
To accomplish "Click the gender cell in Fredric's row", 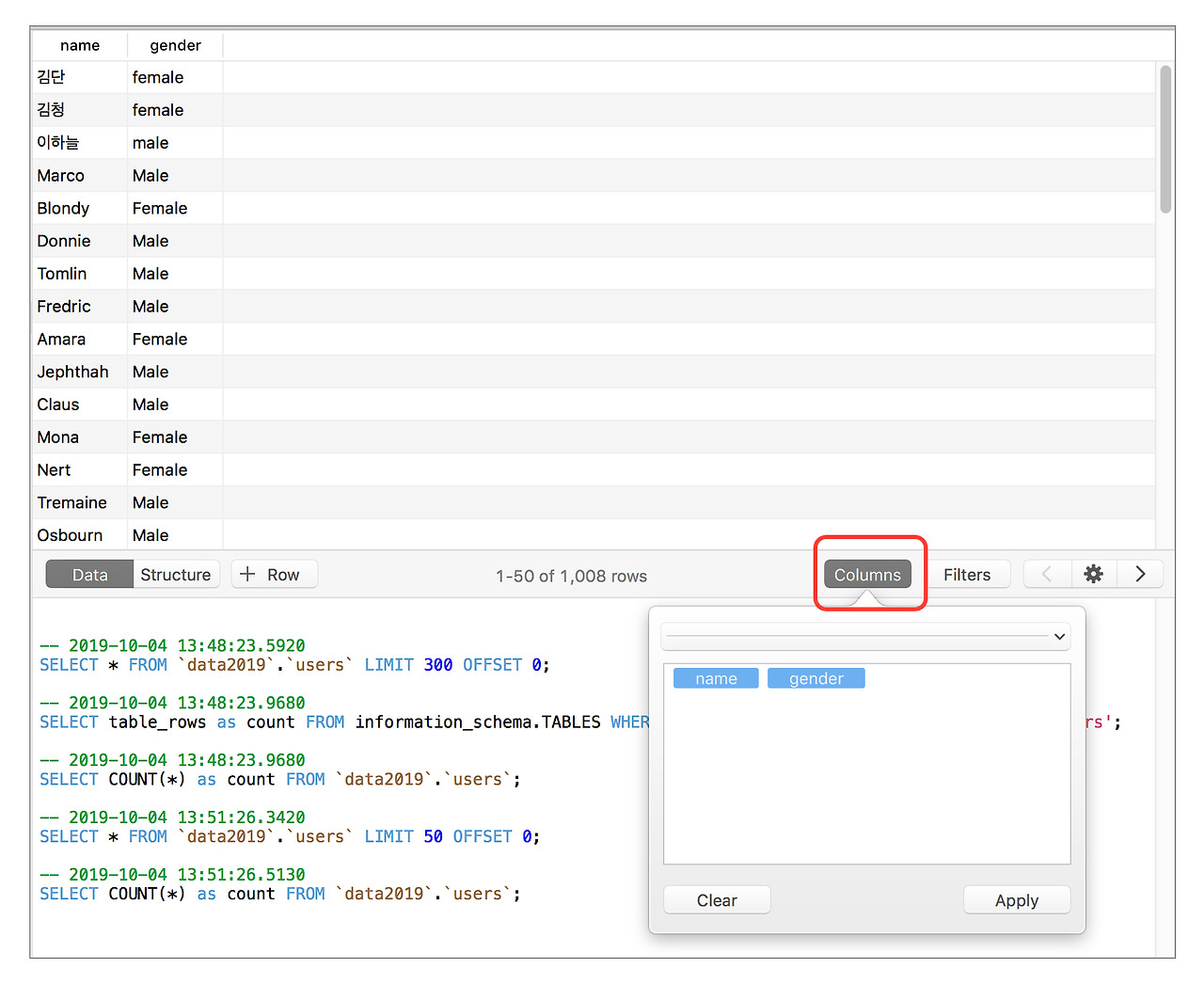I will [x=175, y=307].
